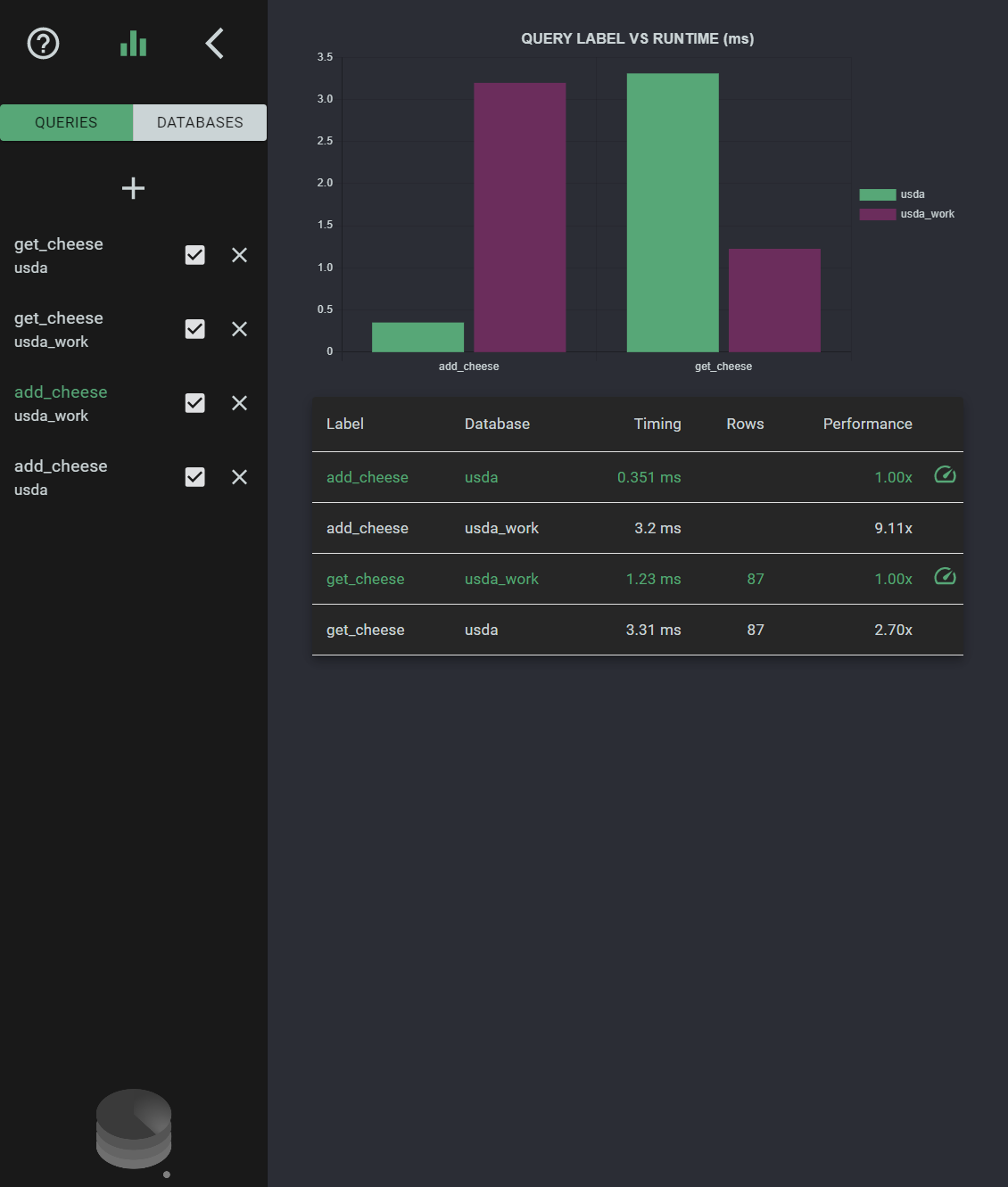Click the 3.31 ms timing cell
The width and height of the screenshot is (1008, 1187).
click(653, 630)
